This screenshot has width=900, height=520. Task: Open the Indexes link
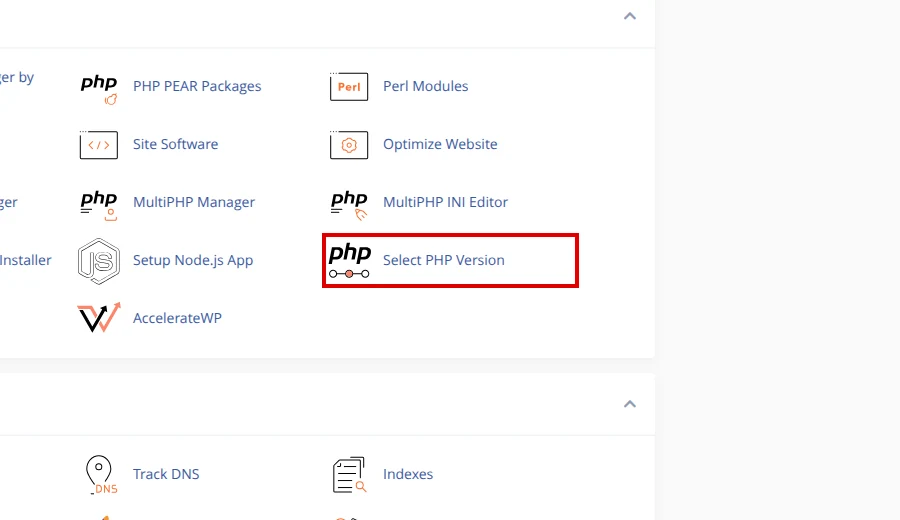tap(408, 474)
